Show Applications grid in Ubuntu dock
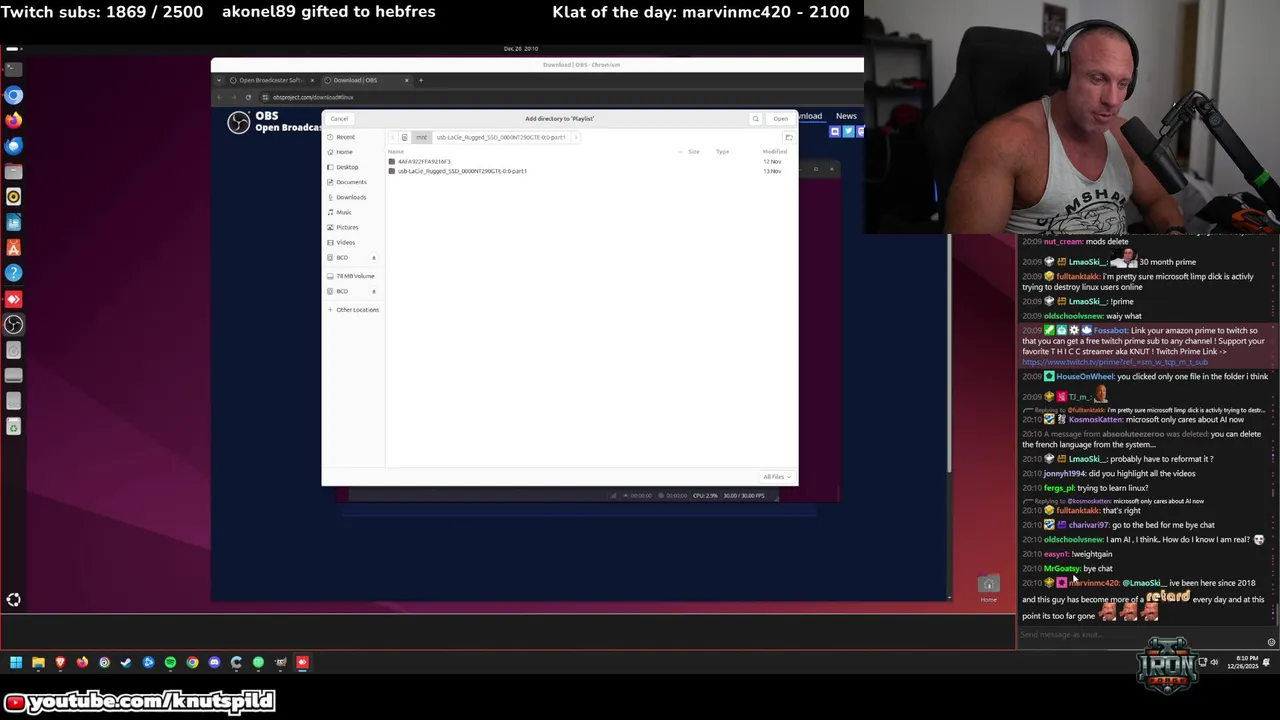This screenshot has width=1280, height=720. pyautogui.click(x=13, y=600)
